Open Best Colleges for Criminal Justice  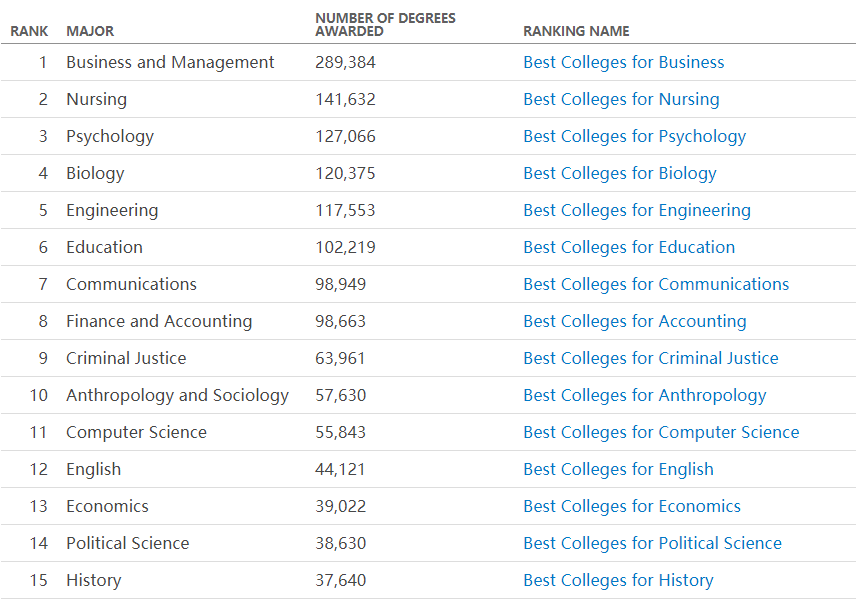point(650,358)
